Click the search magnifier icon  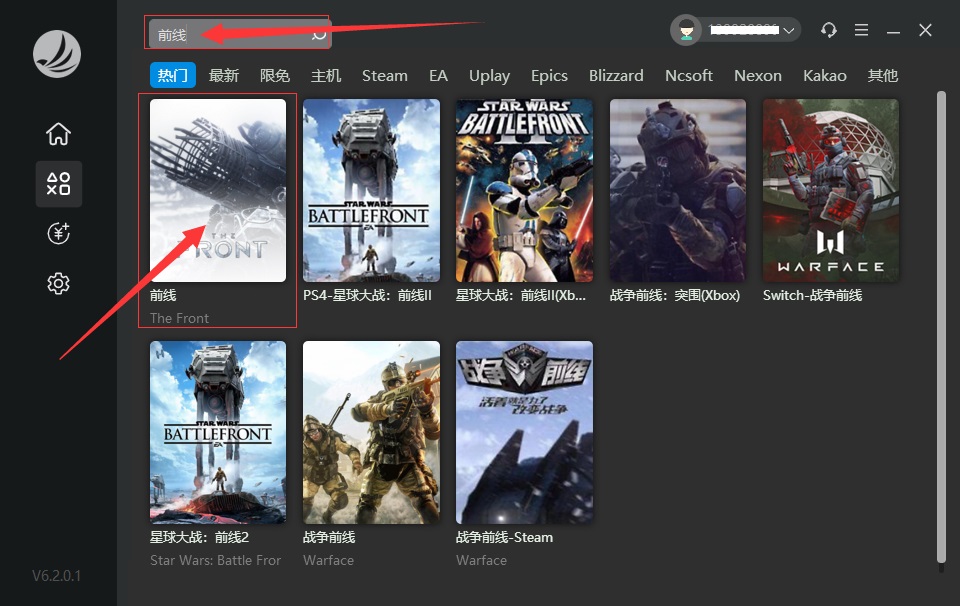tap(318, 34)
